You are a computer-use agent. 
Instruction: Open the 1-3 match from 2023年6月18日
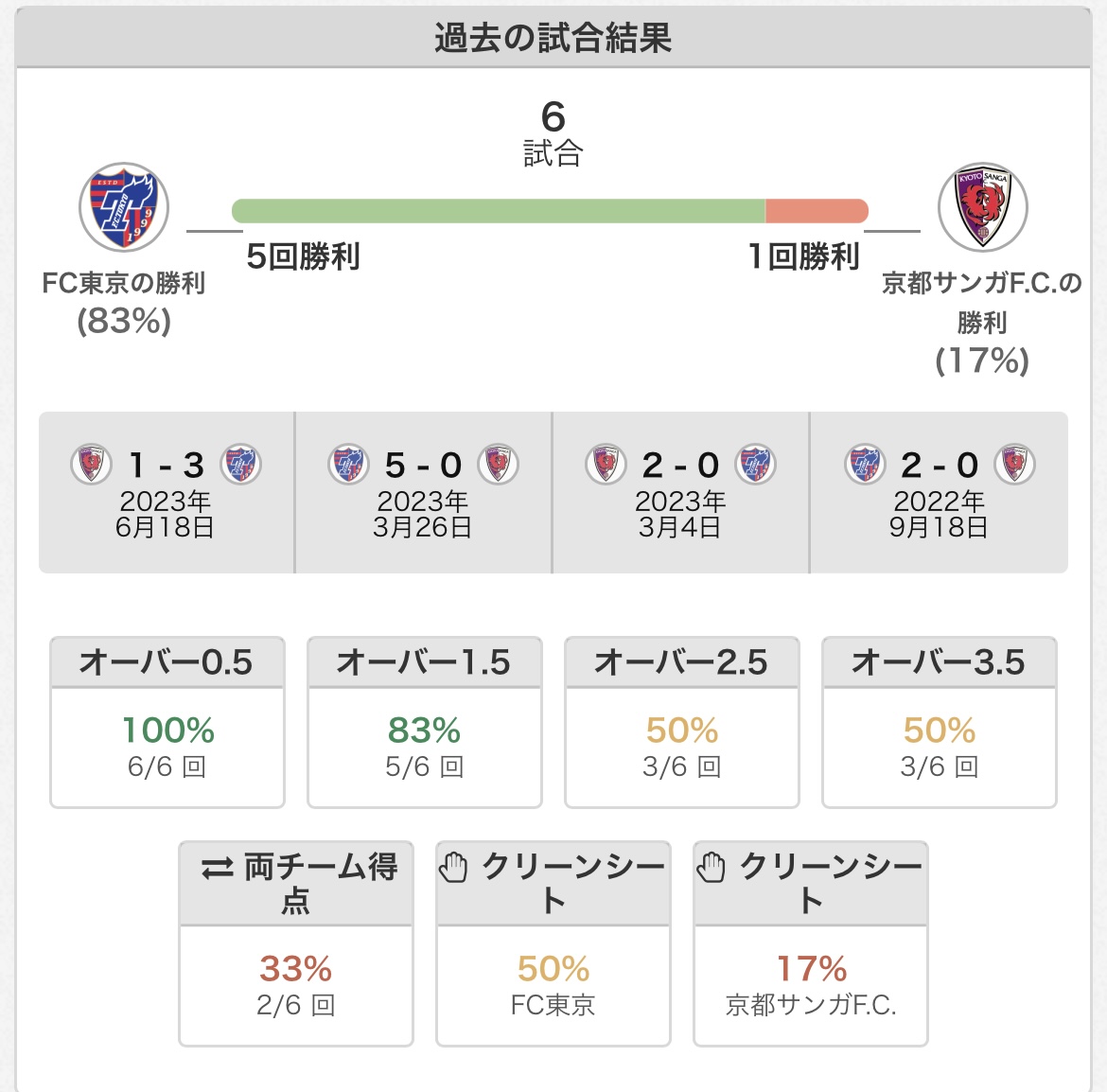tap(166, 492)
